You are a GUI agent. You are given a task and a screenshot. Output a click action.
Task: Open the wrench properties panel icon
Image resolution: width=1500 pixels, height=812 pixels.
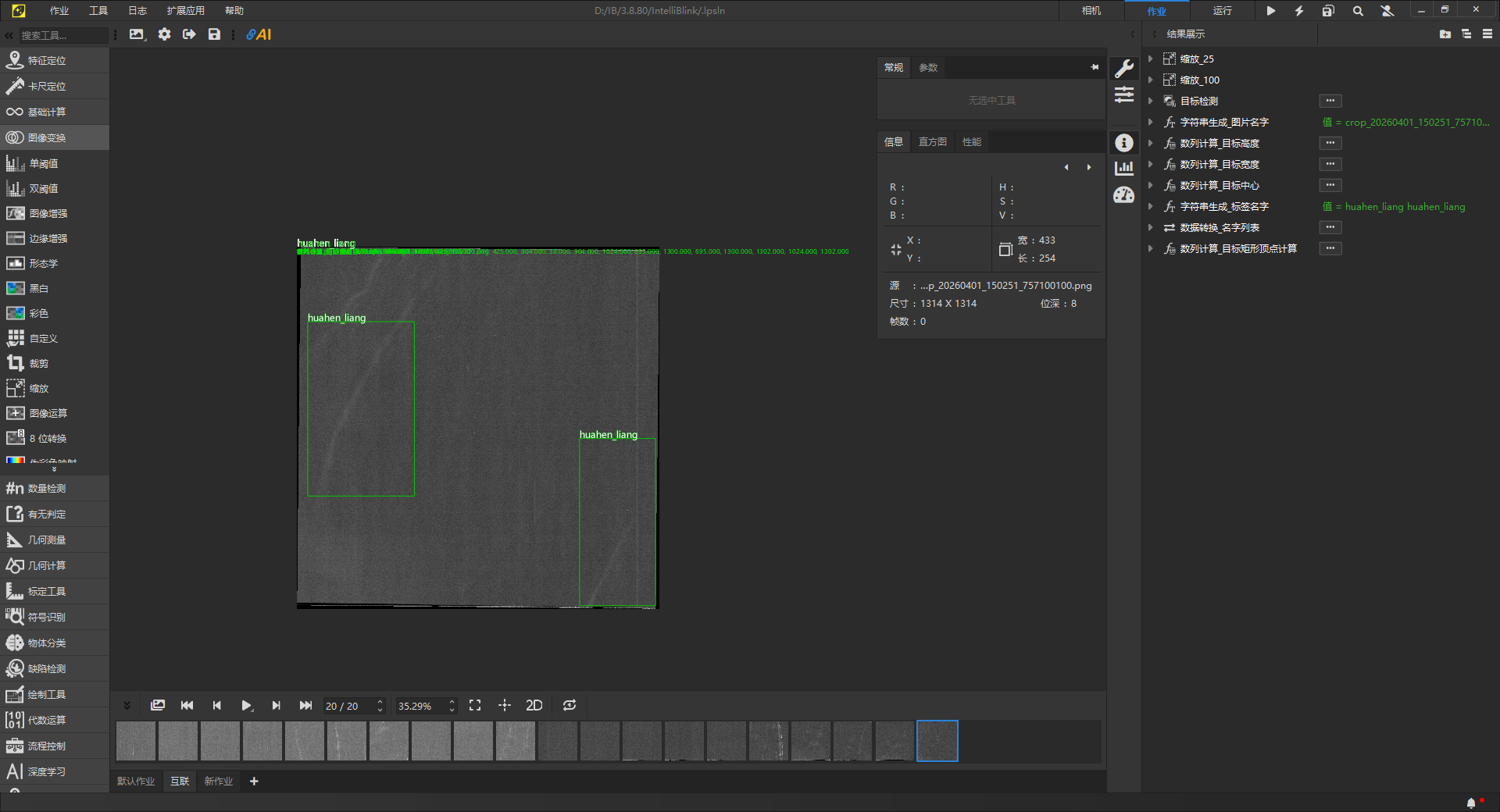(1123, 69)
